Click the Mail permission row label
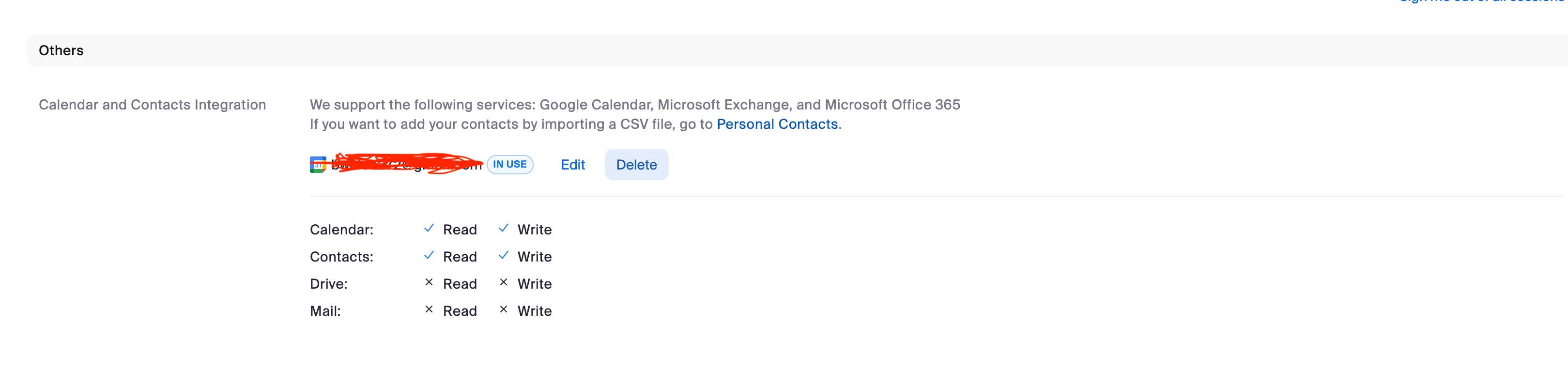1568x371 pixels. [325, 311]
